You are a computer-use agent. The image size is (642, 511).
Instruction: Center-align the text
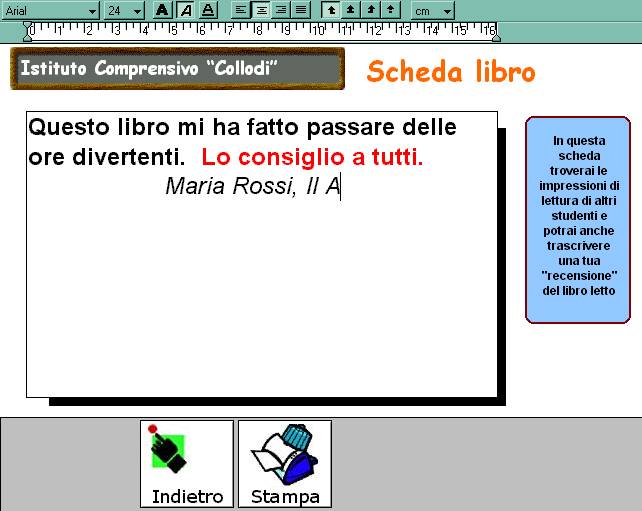pos(261,10)
